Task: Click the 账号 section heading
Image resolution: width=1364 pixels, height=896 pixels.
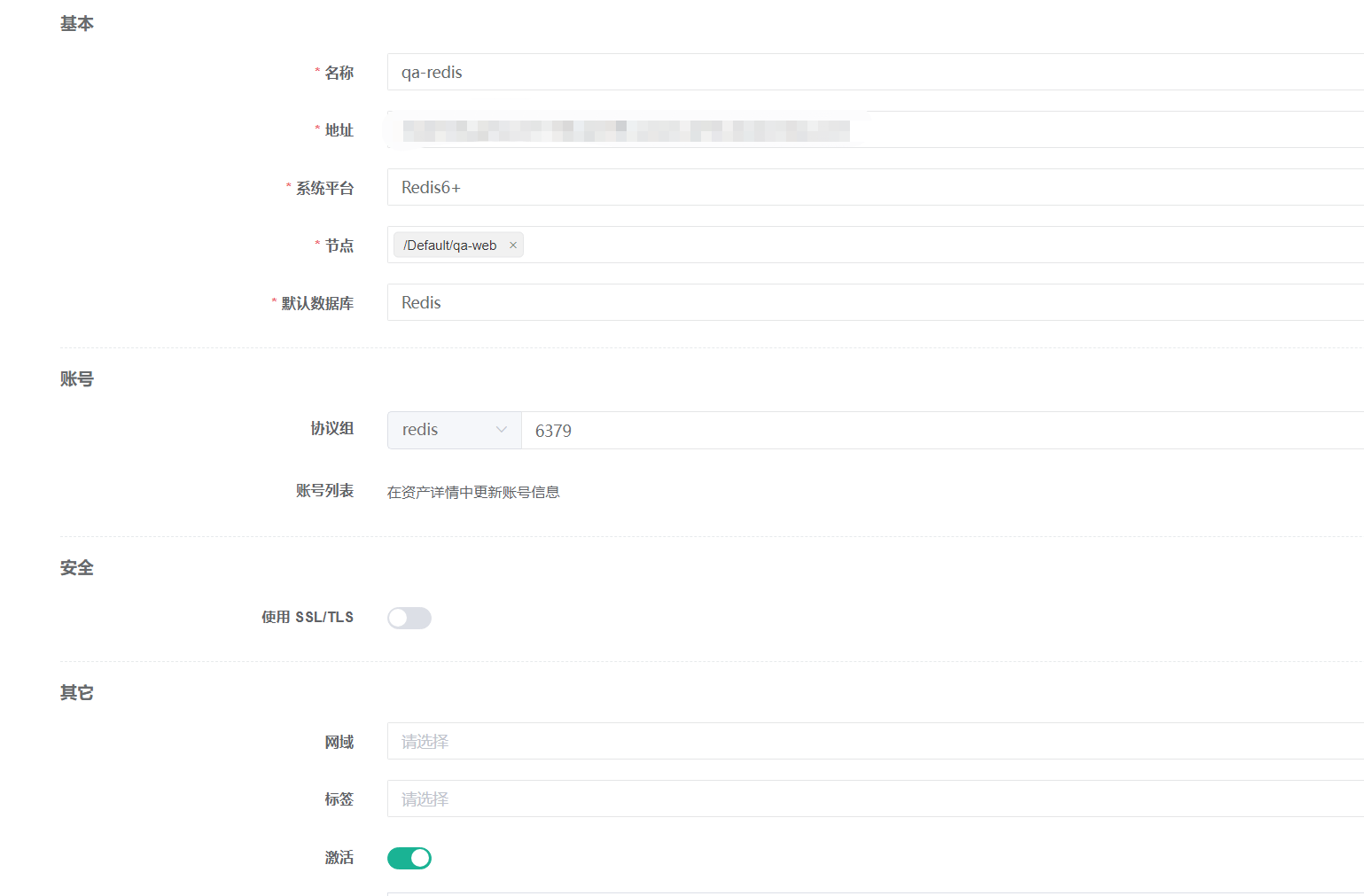Action: pyautogui.click(x=76, y=378)
